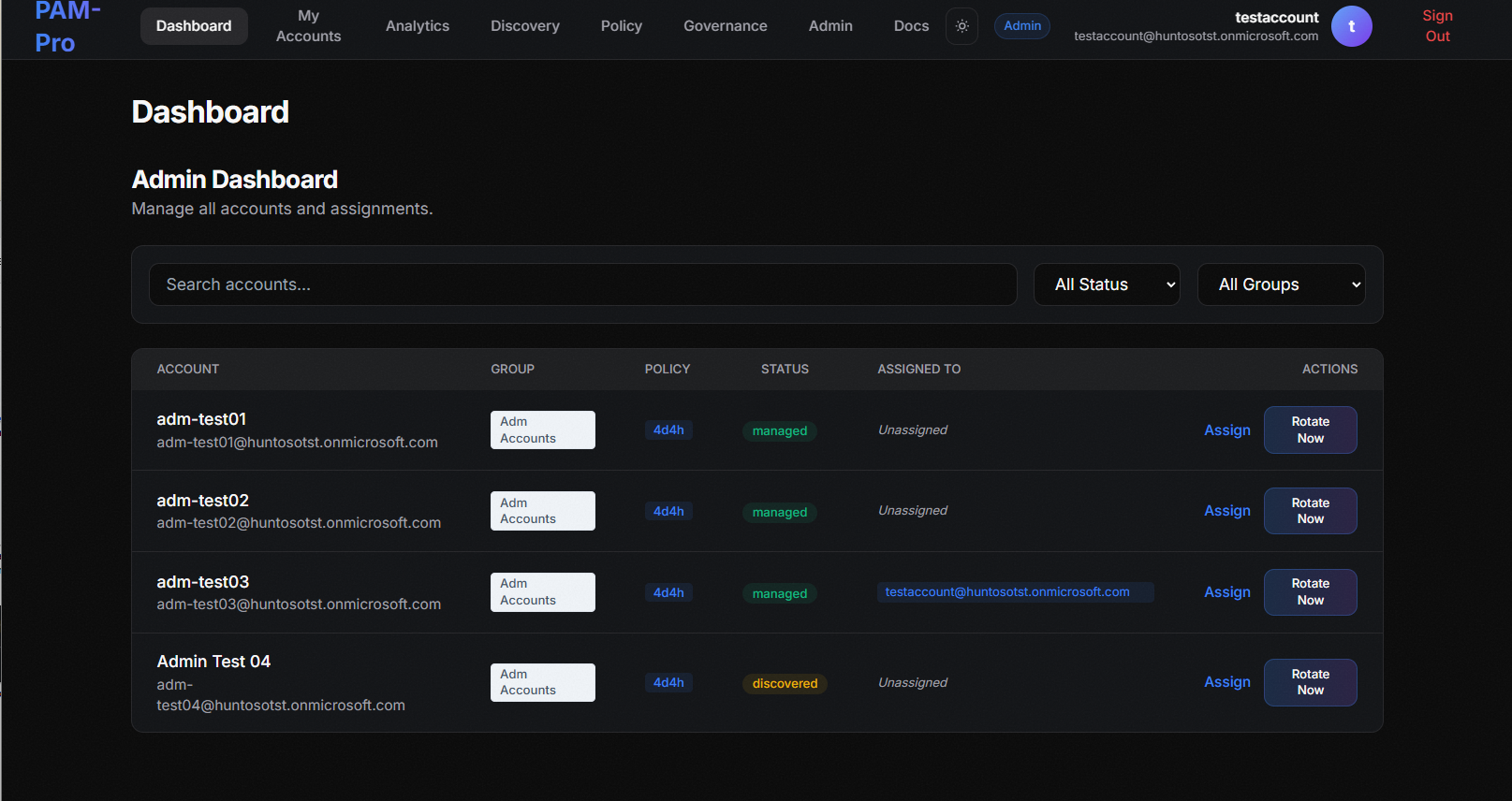Expand the All Groups dropdown
1512x801 pixels.
click(1281, 284)
